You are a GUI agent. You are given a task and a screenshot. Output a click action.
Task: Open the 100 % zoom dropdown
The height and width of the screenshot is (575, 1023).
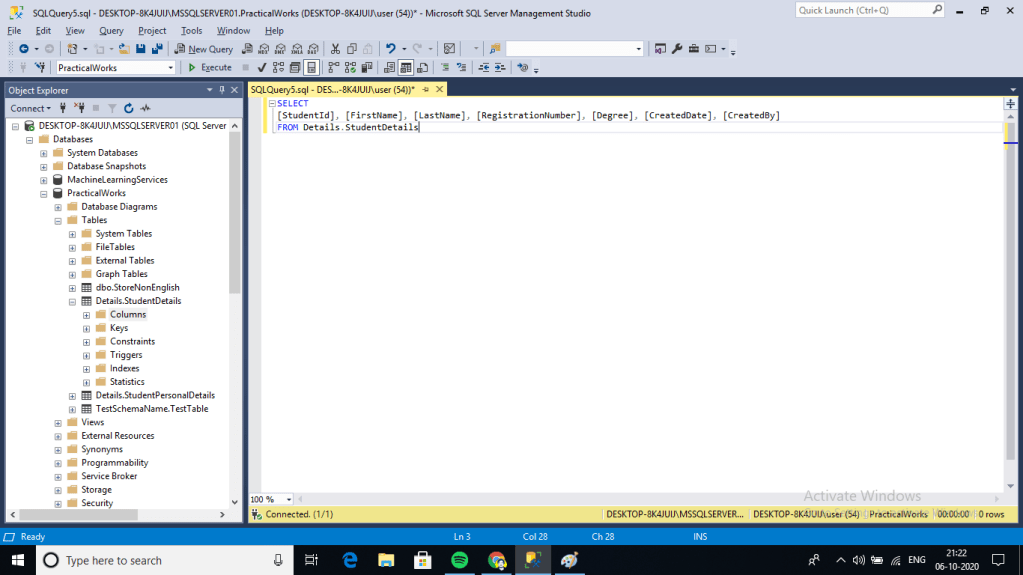289,499
